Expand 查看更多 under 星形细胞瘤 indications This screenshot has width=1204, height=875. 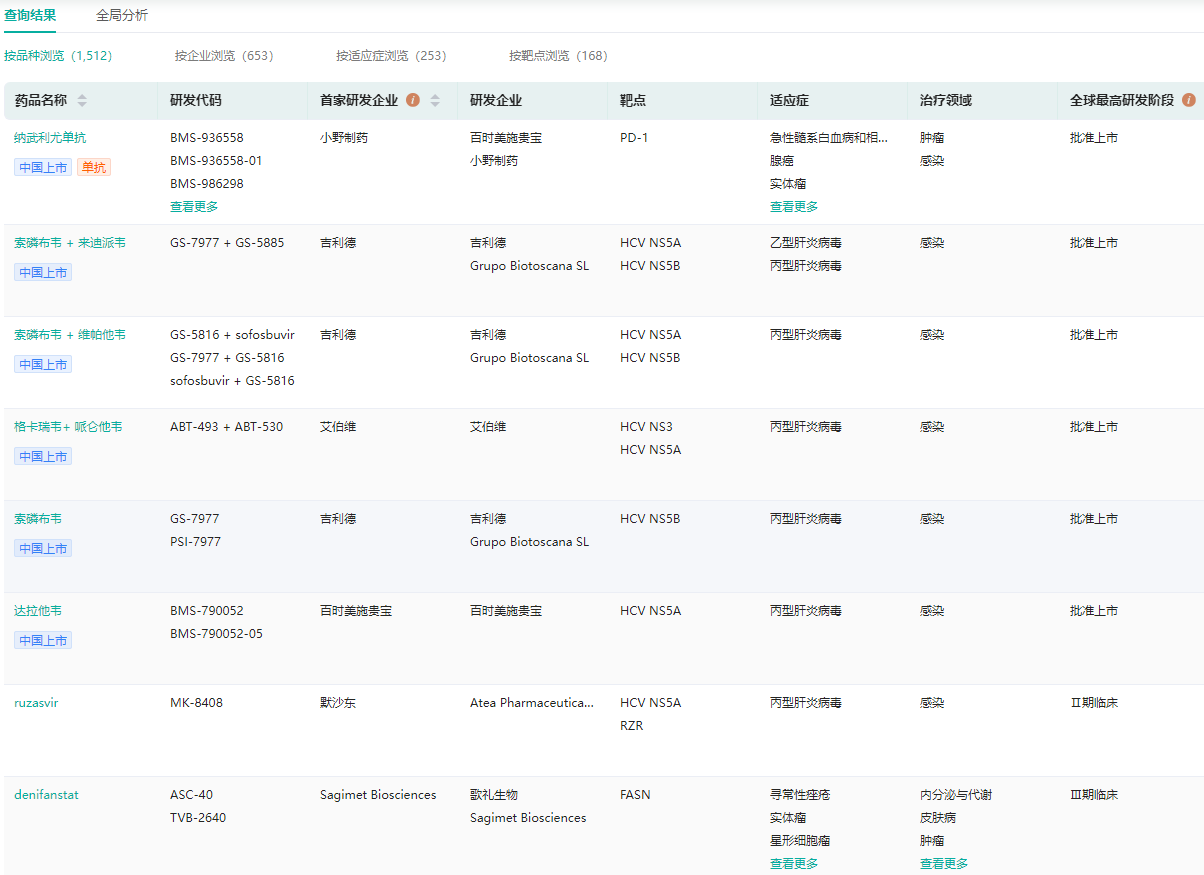point(794,864)
